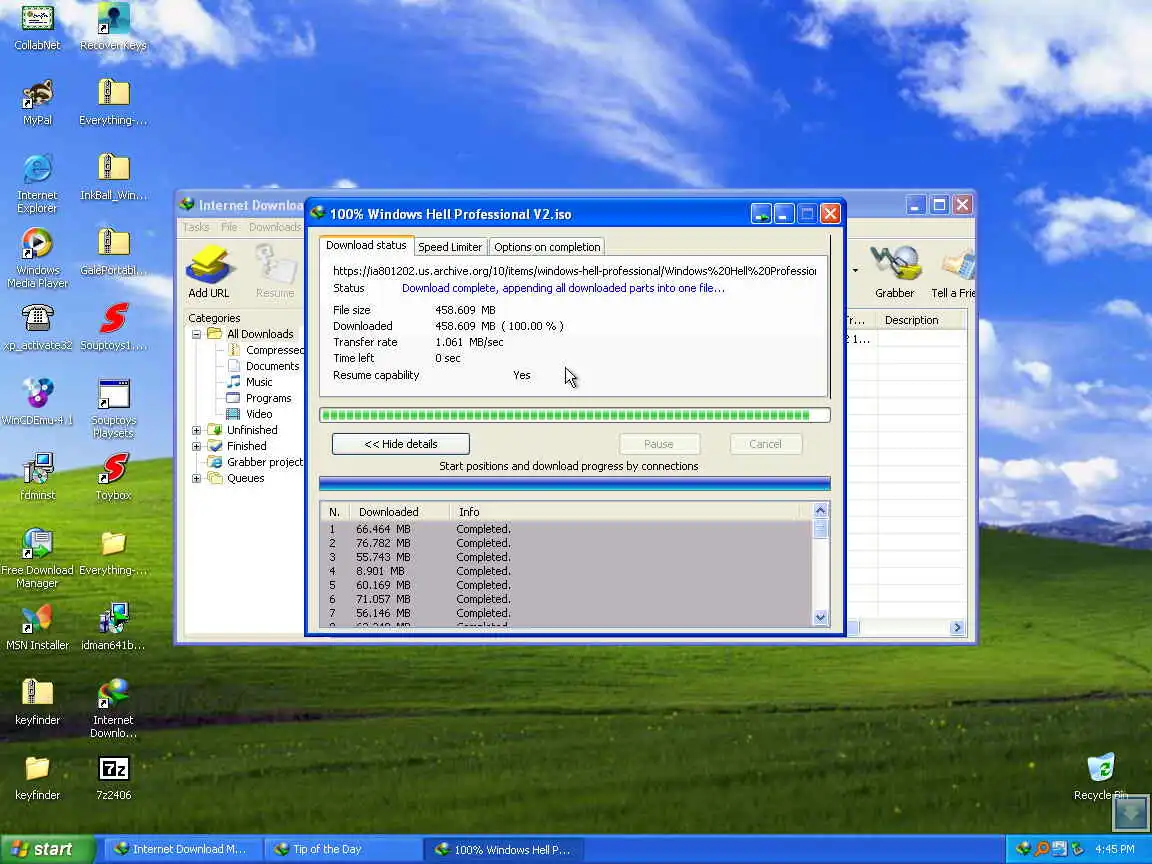Click the green download progress bar
The width and height of the screenshot is (1152, 864).
tap(575, 416)
